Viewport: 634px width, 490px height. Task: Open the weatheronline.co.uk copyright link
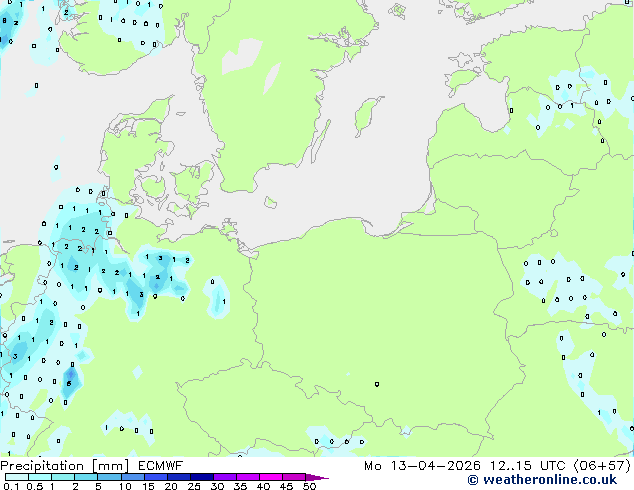(542, 480)
